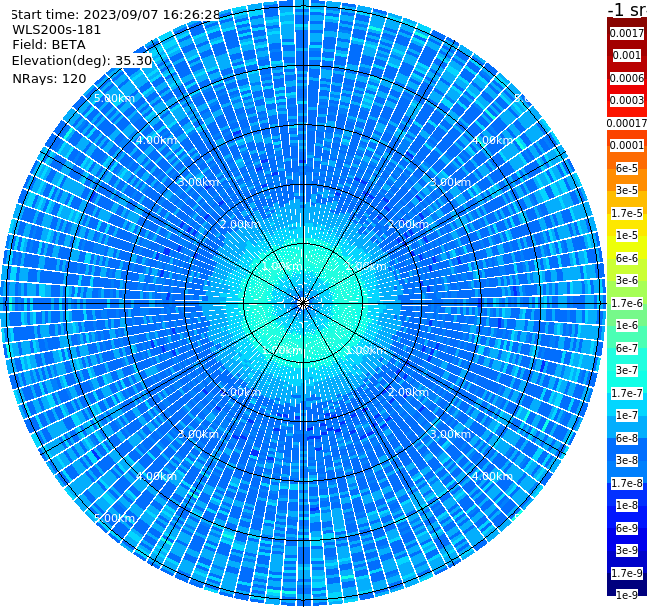Screen dimensions: 647x607
Task: Click the polar plot center origin
Action: tap(303, 303)
